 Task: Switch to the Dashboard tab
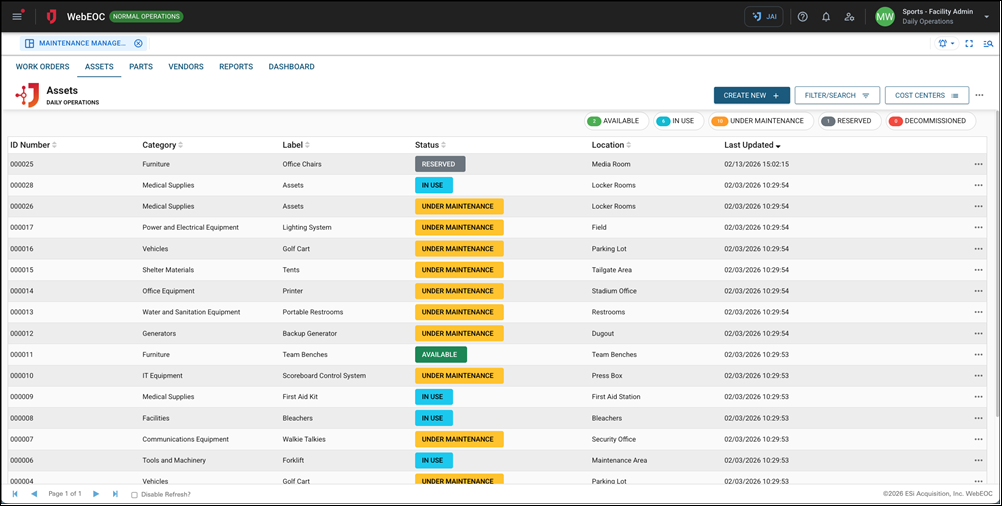tap(291, 67)
